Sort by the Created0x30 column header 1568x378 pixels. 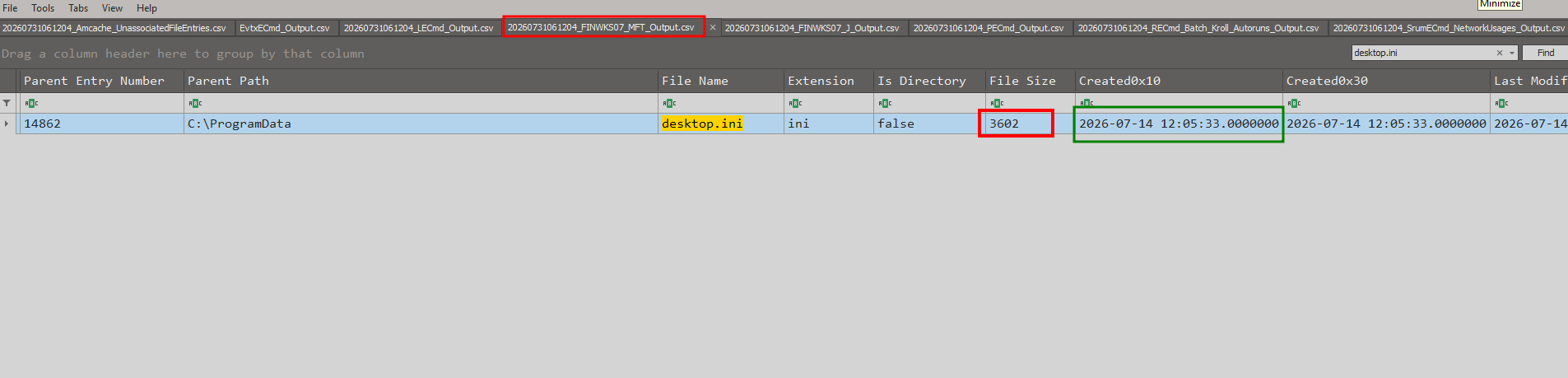pyautogui.click(x=1386, y=81)
